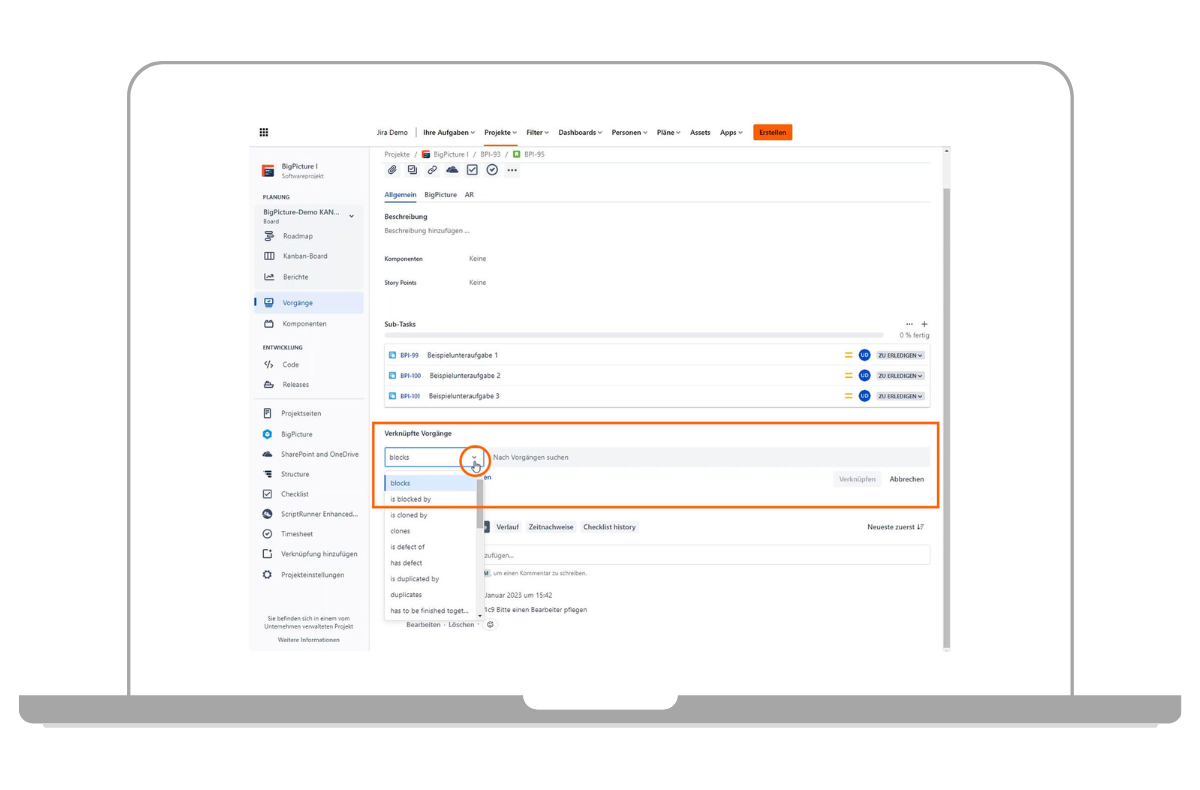Image resolution: width=1200 pixels, height=790 pixels.
Task: Click the link issue chain icon
Action: [x=432, y=170]
